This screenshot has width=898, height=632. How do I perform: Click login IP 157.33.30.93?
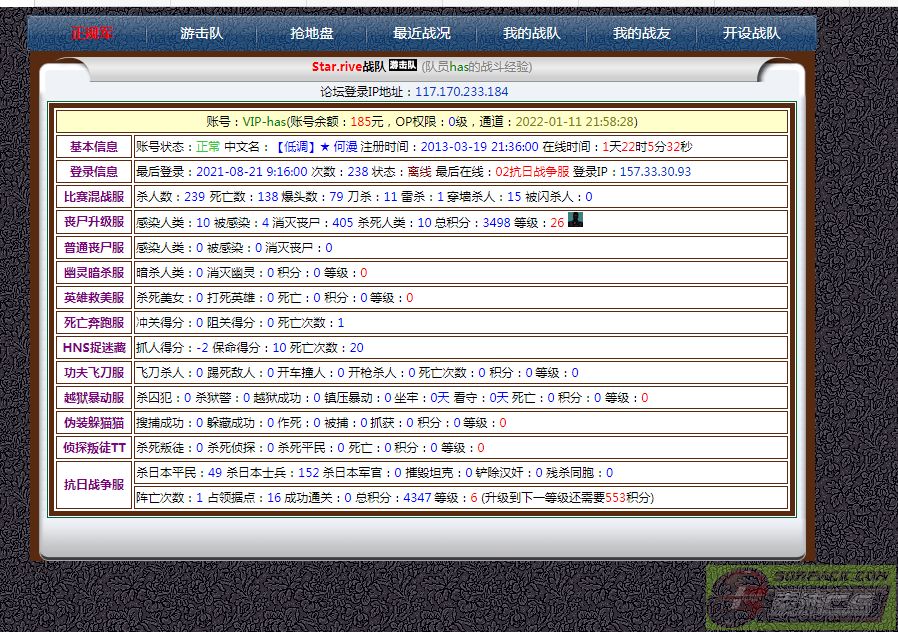(x=655, y=172)
